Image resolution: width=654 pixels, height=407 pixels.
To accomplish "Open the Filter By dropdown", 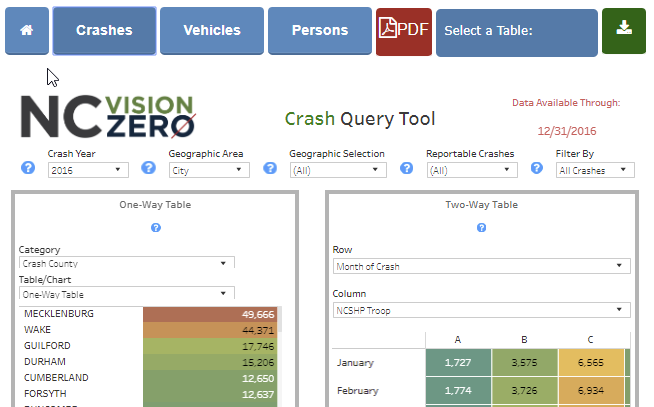I will pos(594,171).
